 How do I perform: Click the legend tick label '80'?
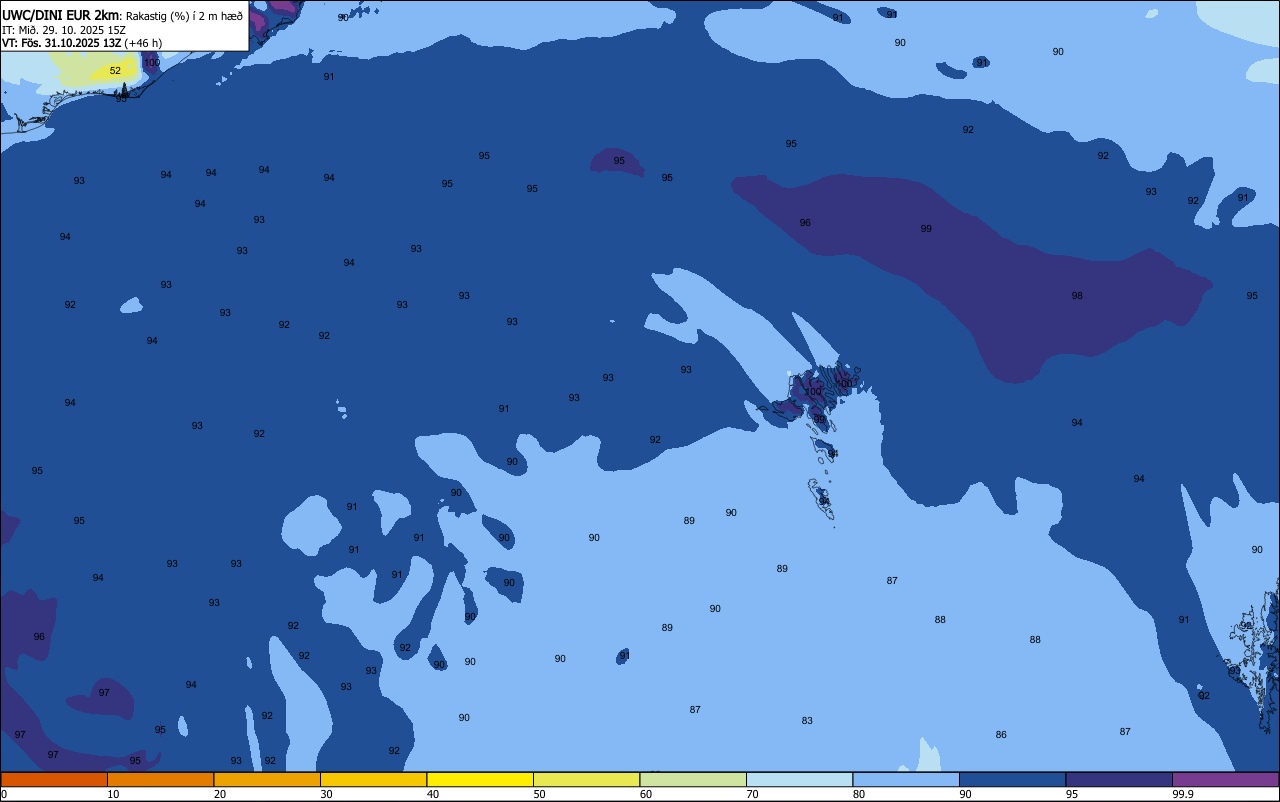(x=859, y=794)
